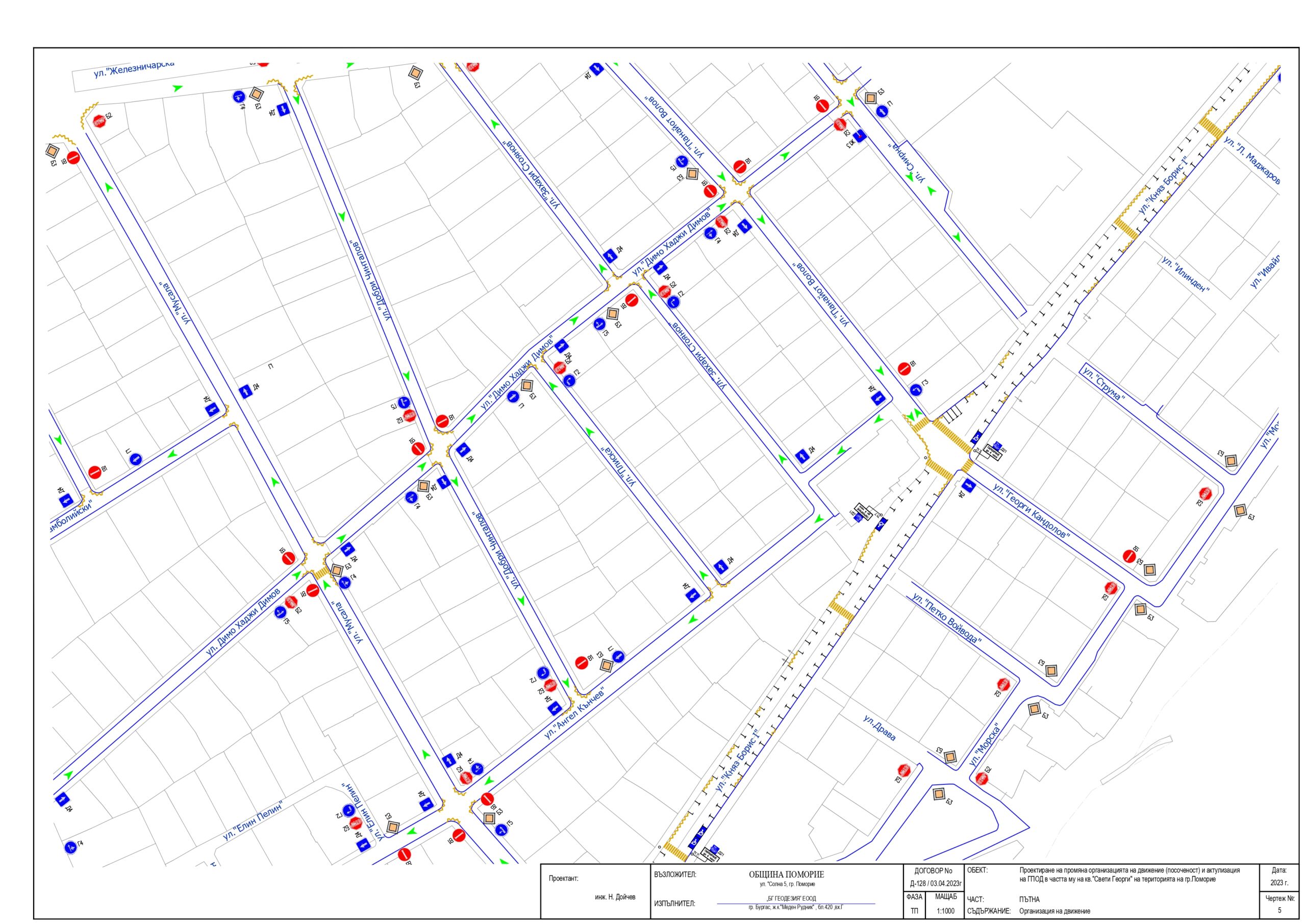Image resolution: width=1306 pixels, height=924 pixels.
Task: Click the priority road sign below ул."Струма"
Action: [x=1231, y=460]
